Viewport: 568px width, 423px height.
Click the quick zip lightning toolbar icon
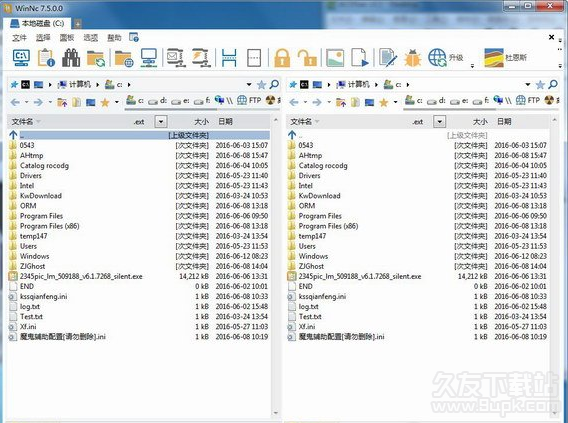201,57
